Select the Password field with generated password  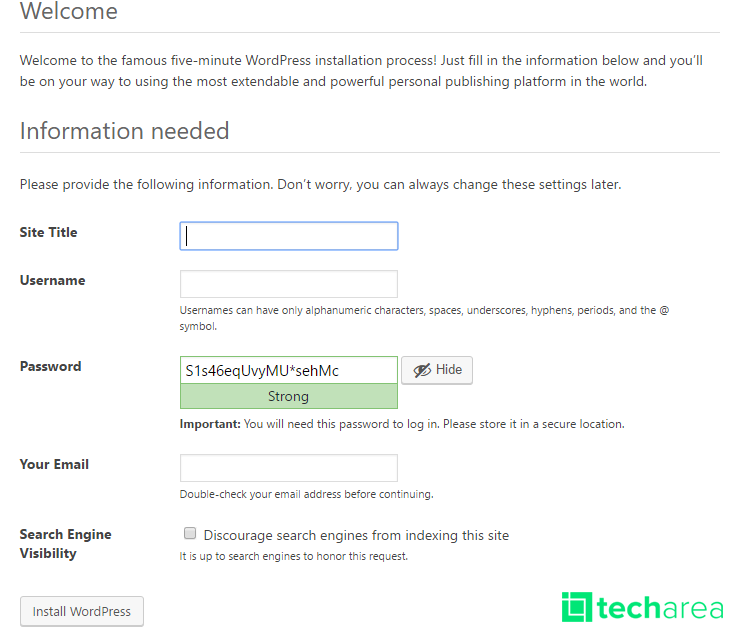pos(289,370)
